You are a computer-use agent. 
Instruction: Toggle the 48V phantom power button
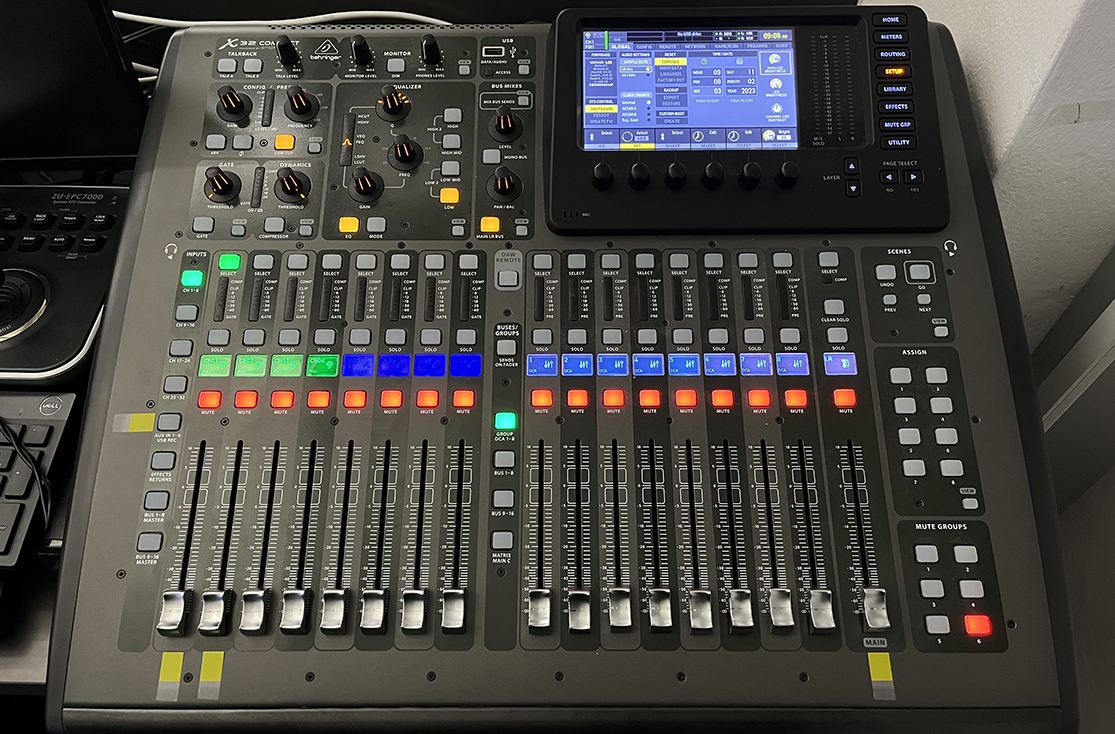pyautogui.click(x=216, y=142)
